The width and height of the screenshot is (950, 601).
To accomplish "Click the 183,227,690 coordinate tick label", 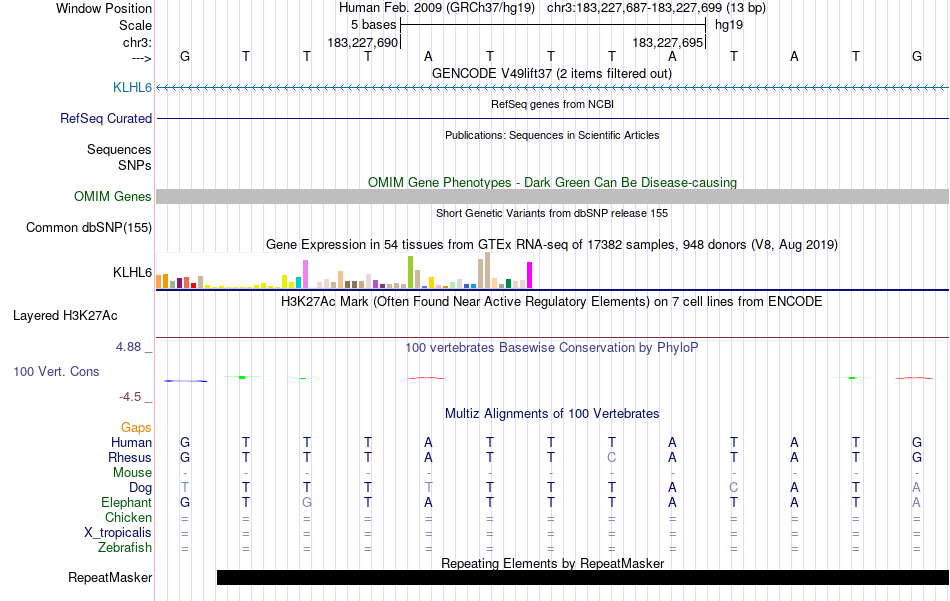I will (x=362, y=42).
